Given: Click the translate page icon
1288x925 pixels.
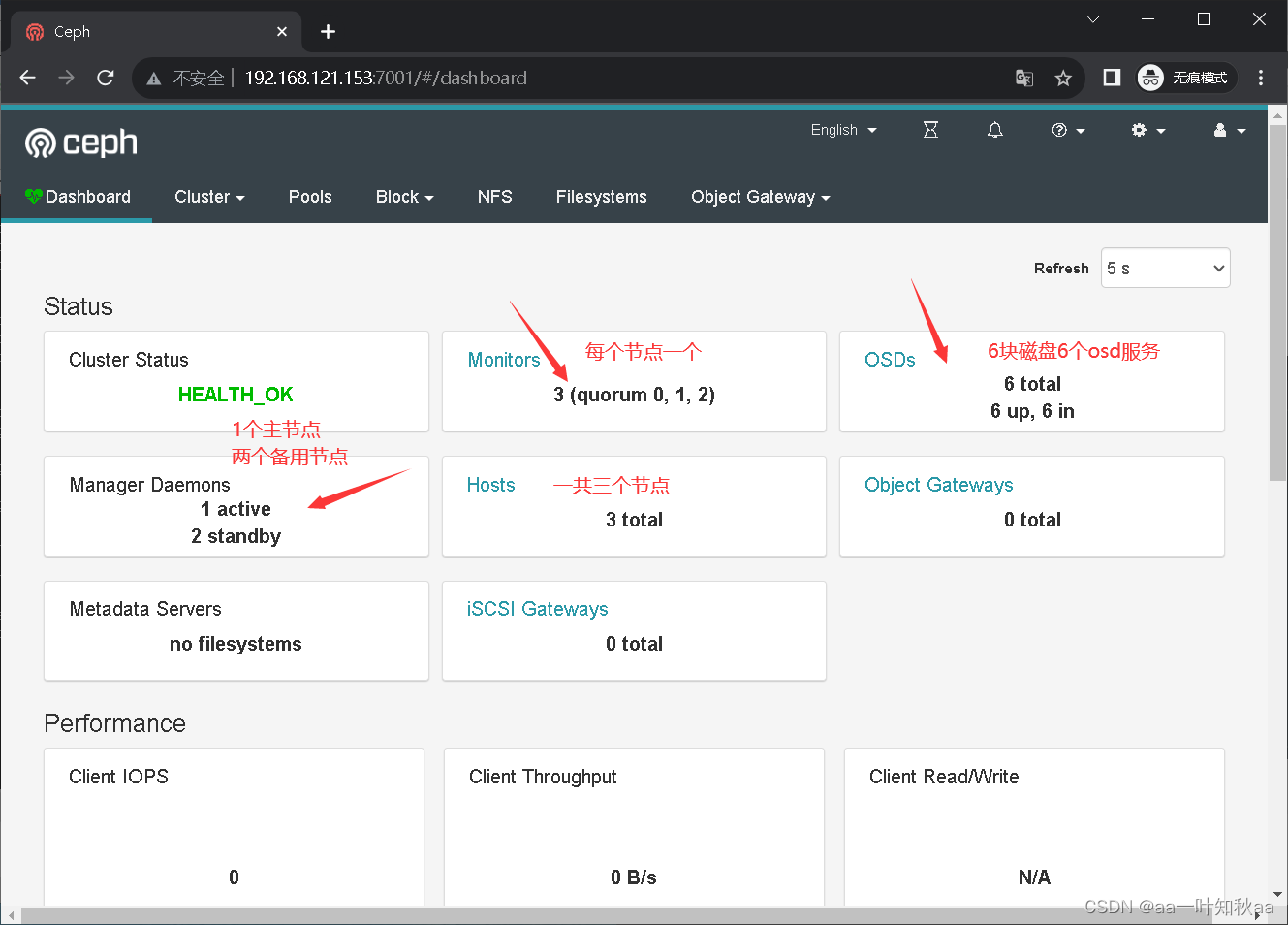Looking at the screenshot, I should point(1024,78).
